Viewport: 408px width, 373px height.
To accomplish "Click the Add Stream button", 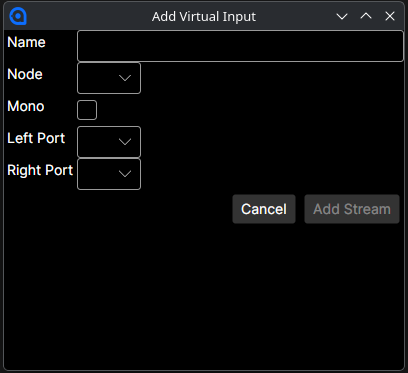I will [x=352, y=209].
